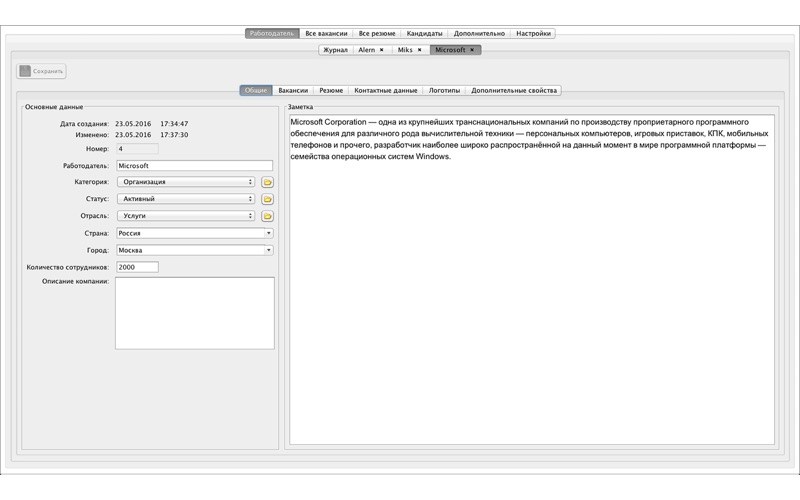This screenshot has width=800, height=500.
Task: Click the Основные данные group label
Action: (x=54, y=107)
